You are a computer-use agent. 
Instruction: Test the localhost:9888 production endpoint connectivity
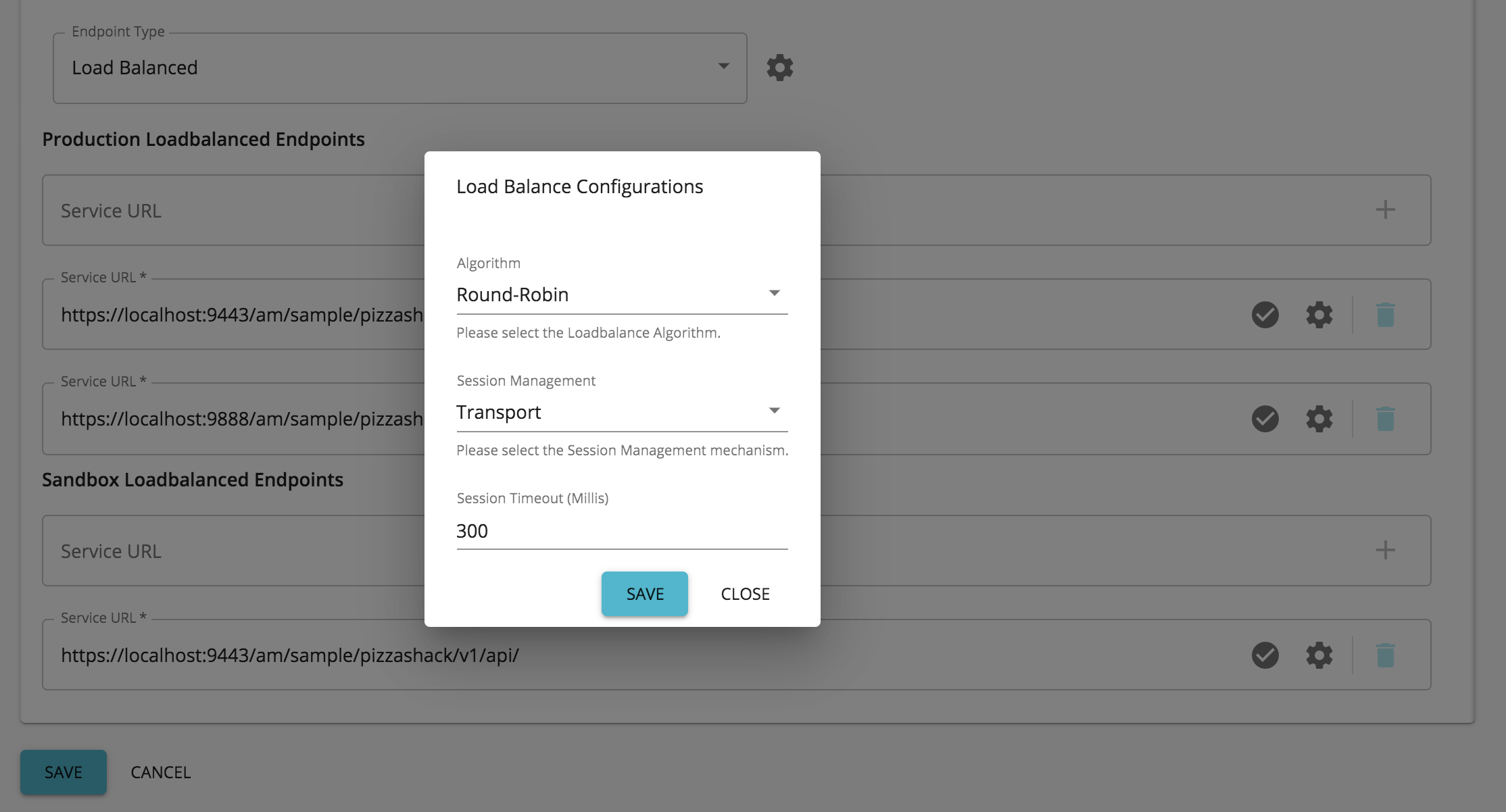1265,418
